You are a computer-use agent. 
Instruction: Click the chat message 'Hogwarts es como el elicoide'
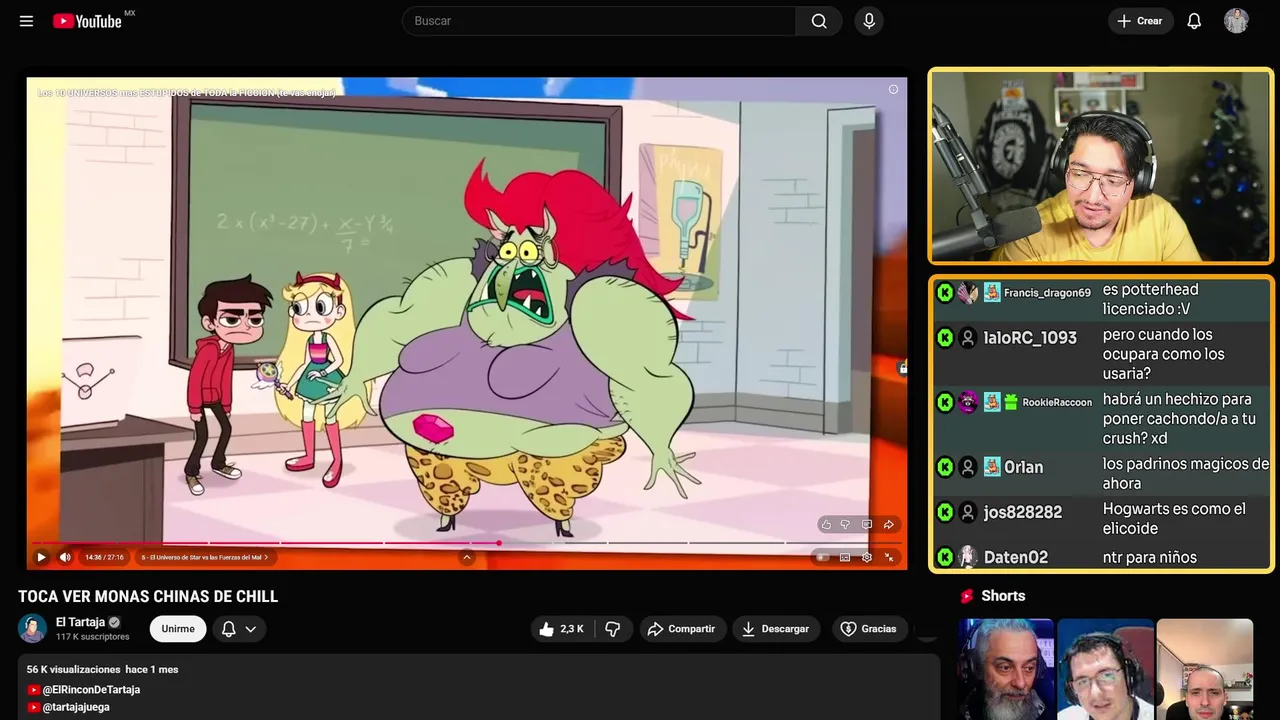pos(1174,518)
